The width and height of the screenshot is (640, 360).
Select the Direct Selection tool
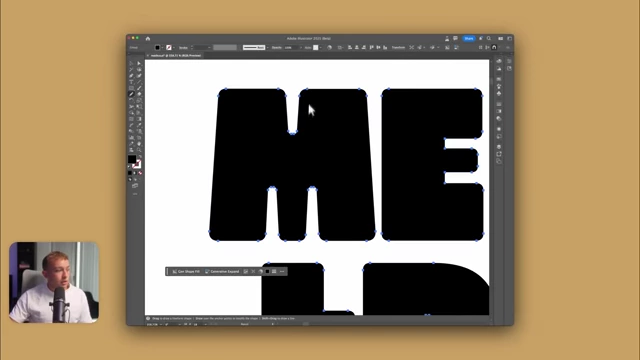pos(139,63)
